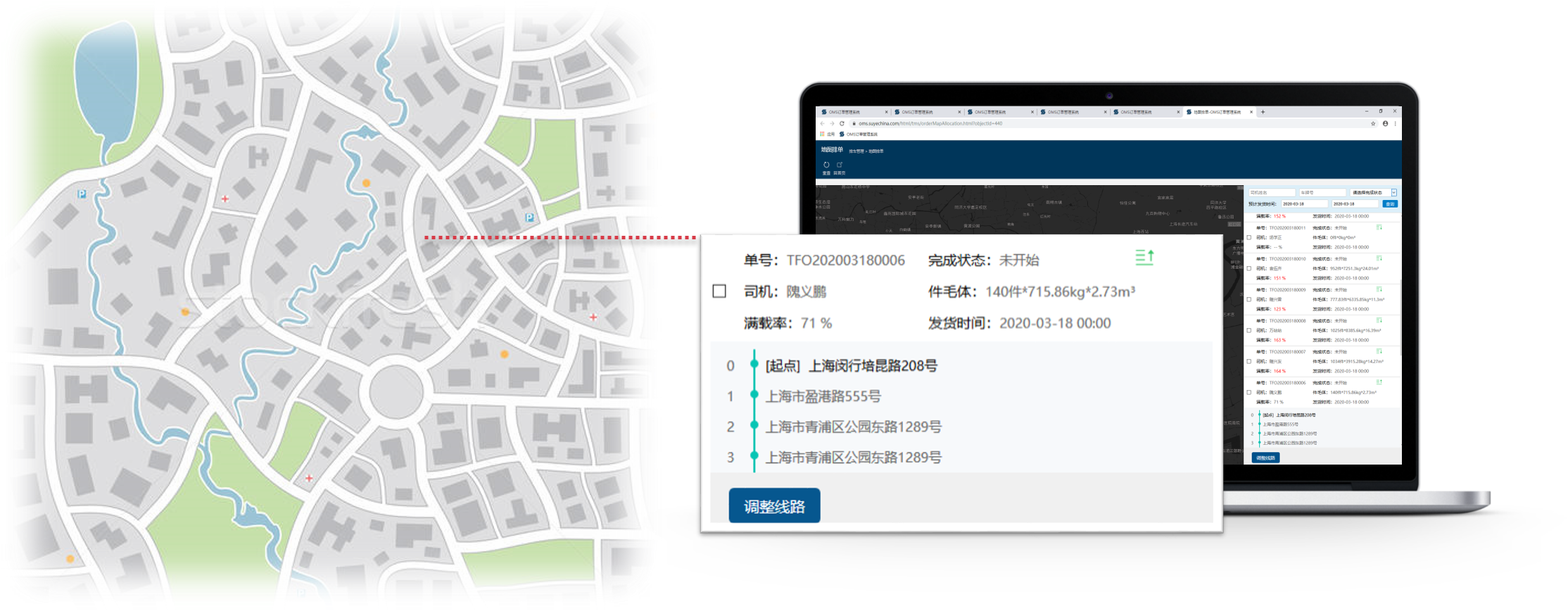1568x611 pixels.
Task: Select the stop 上海市盈港路555号 in the popup
Action: [x=823, y=396]
